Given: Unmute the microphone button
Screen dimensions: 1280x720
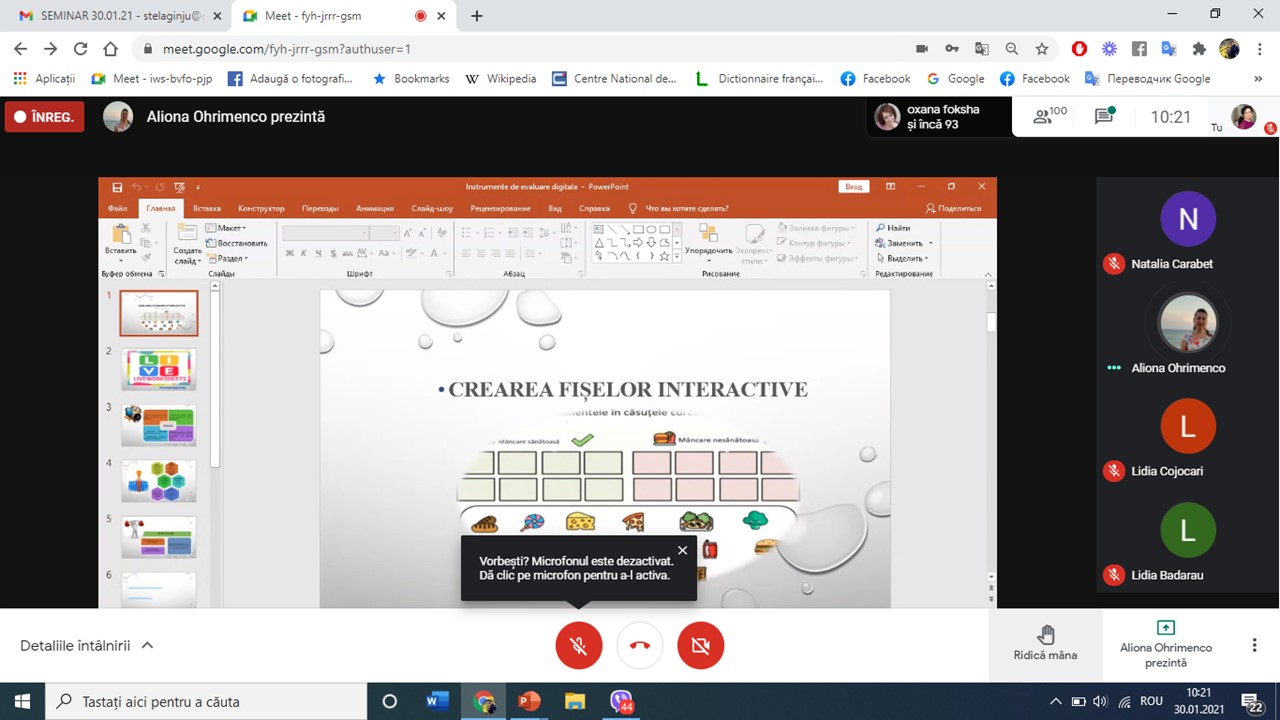Looking at the screenshot, I should 579,645.
